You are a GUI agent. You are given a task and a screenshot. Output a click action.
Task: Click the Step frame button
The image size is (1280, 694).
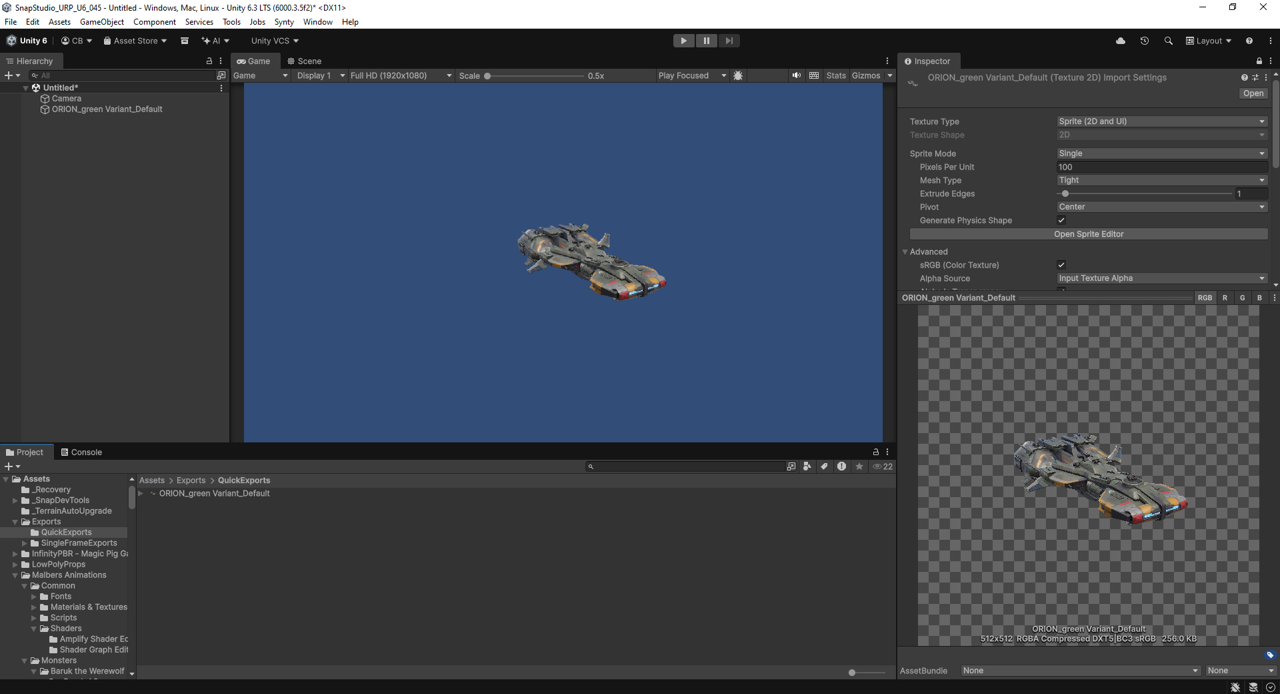[x=729, y=41]
